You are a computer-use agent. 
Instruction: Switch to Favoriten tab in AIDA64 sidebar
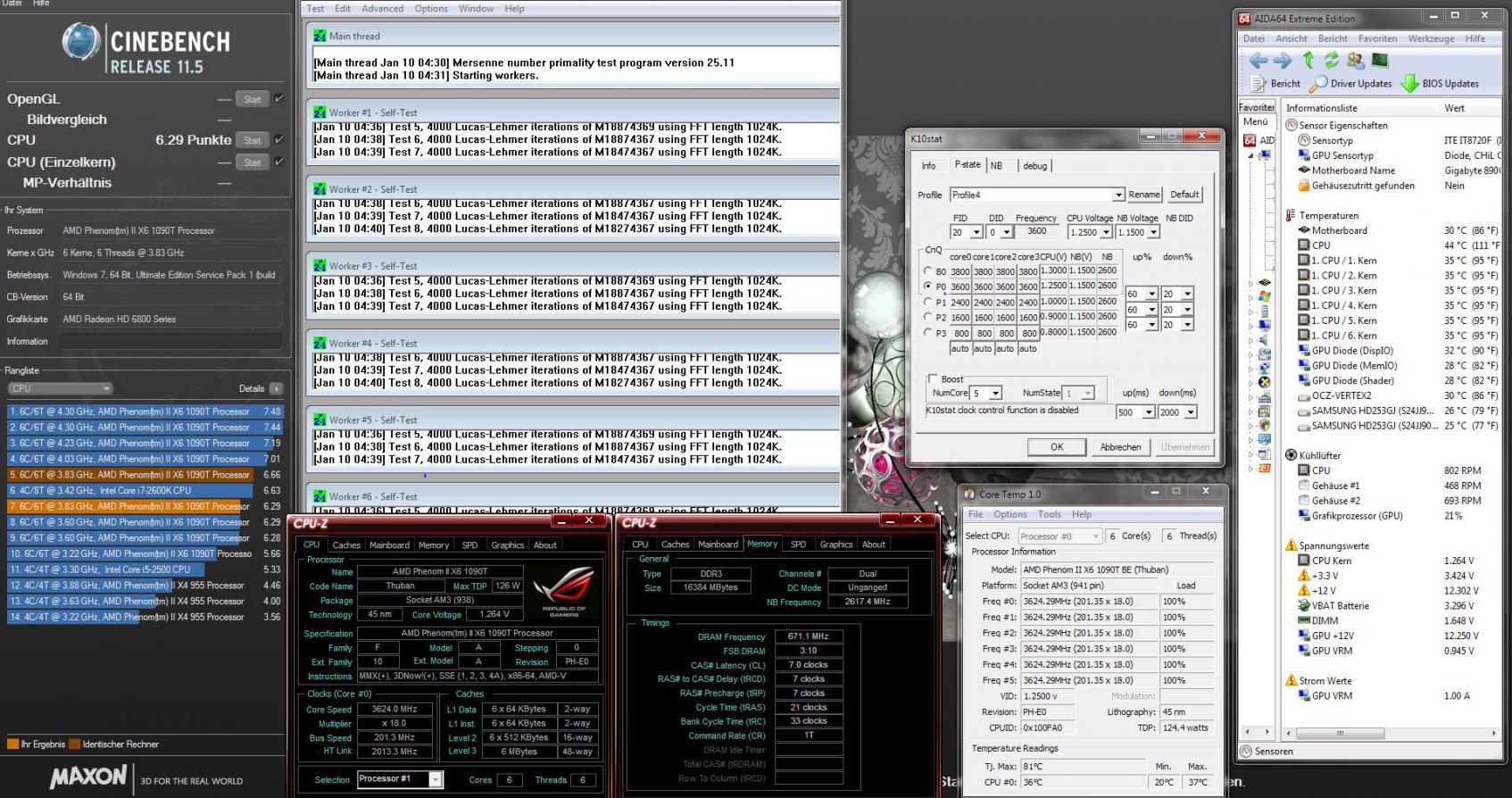coord(1257,107)
